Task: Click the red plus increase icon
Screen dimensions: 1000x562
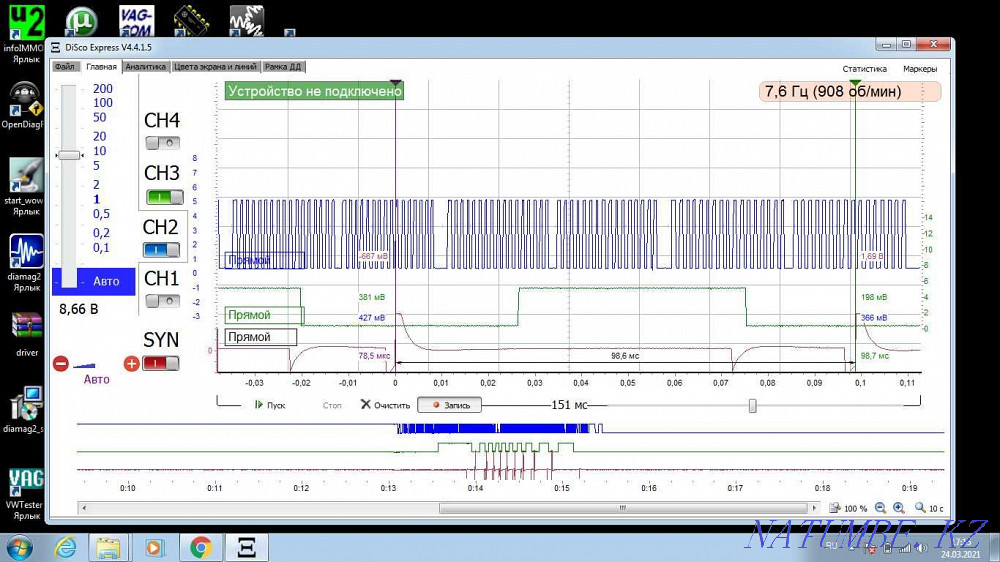Action: 131,364
